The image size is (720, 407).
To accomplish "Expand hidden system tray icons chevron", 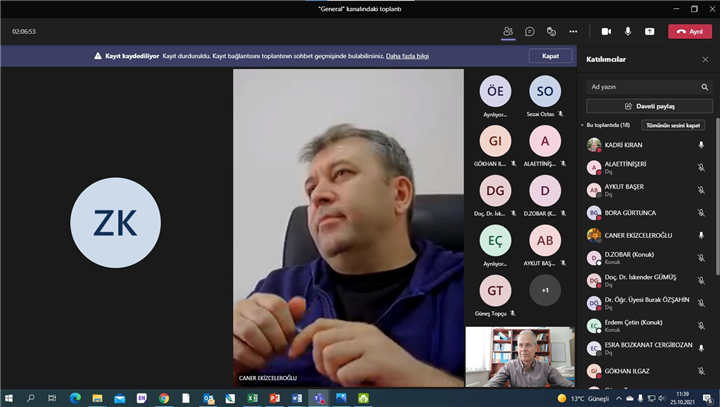I will tap(619, 398).
